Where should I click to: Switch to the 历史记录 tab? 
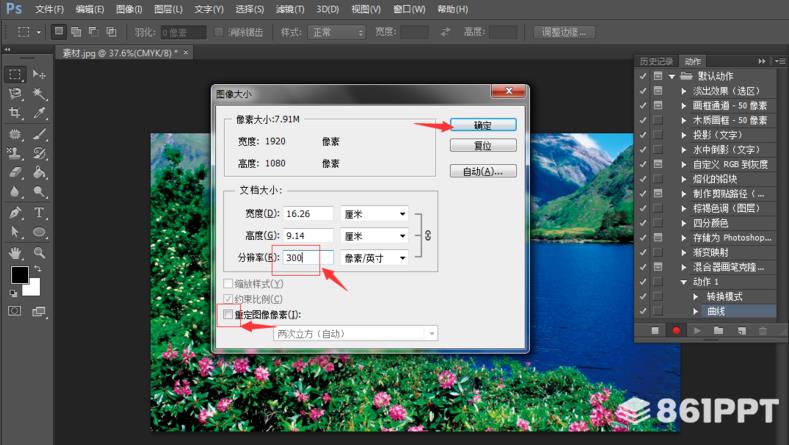coord(656,60)
